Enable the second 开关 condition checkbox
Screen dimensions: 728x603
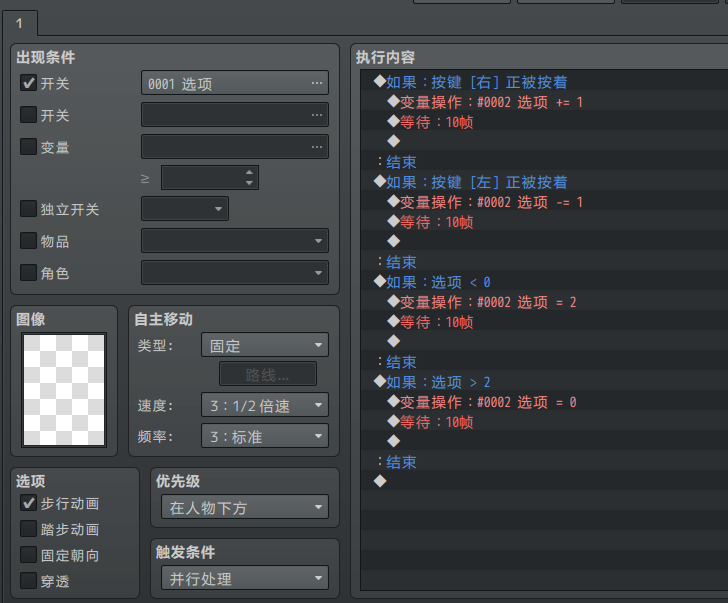(x=28, y=115)
